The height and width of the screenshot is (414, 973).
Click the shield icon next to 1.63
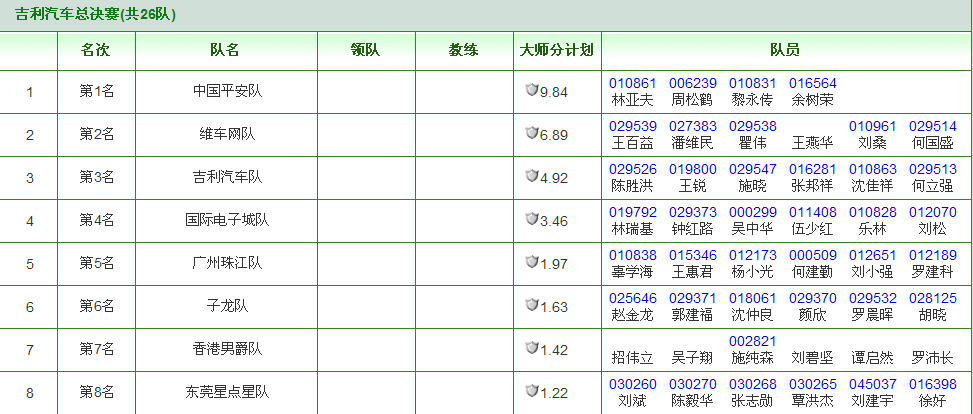click(x=532, y=305)
